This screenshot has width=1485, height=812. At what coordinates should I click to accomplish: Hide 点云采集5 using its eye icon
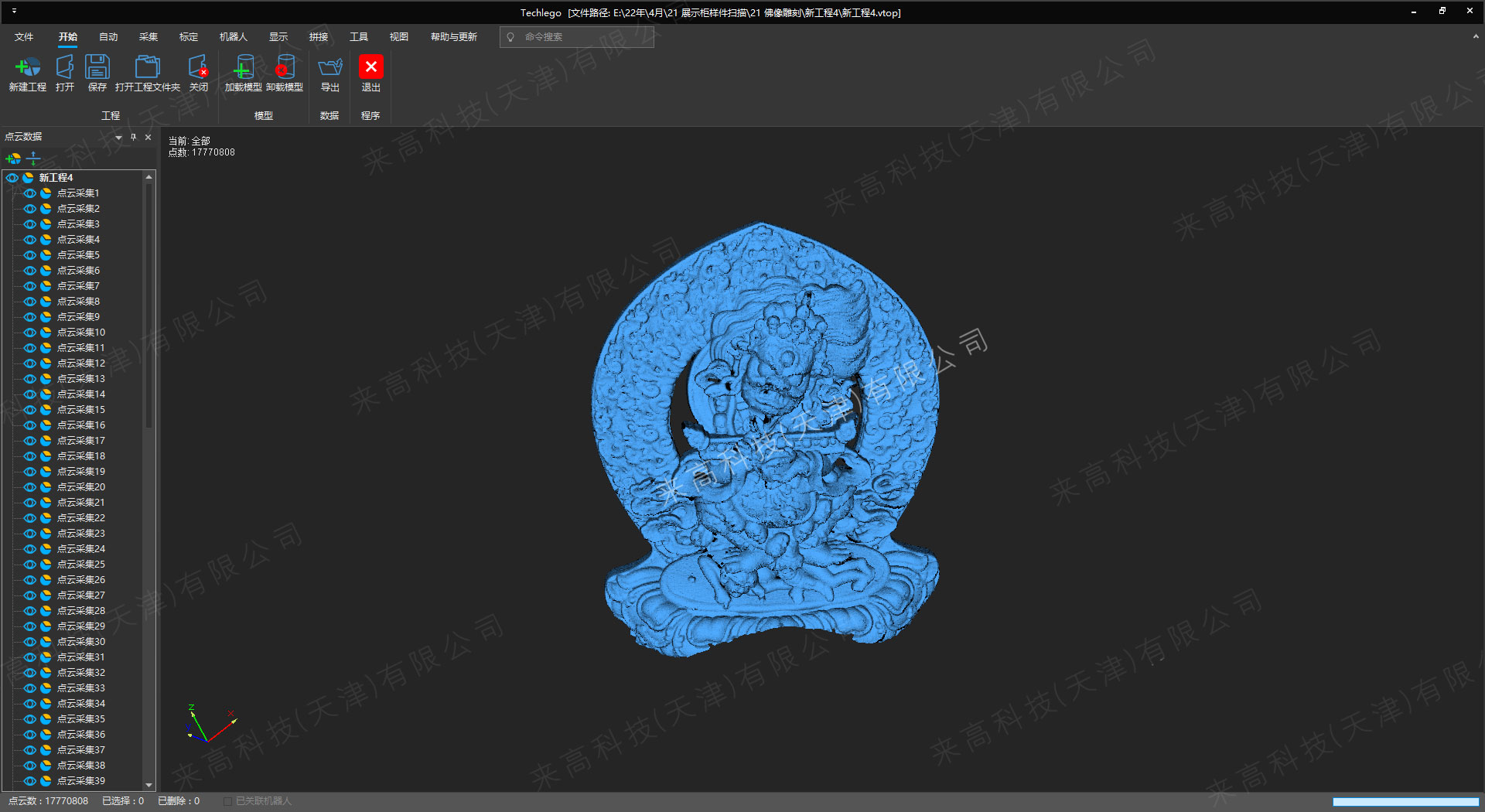29,255
